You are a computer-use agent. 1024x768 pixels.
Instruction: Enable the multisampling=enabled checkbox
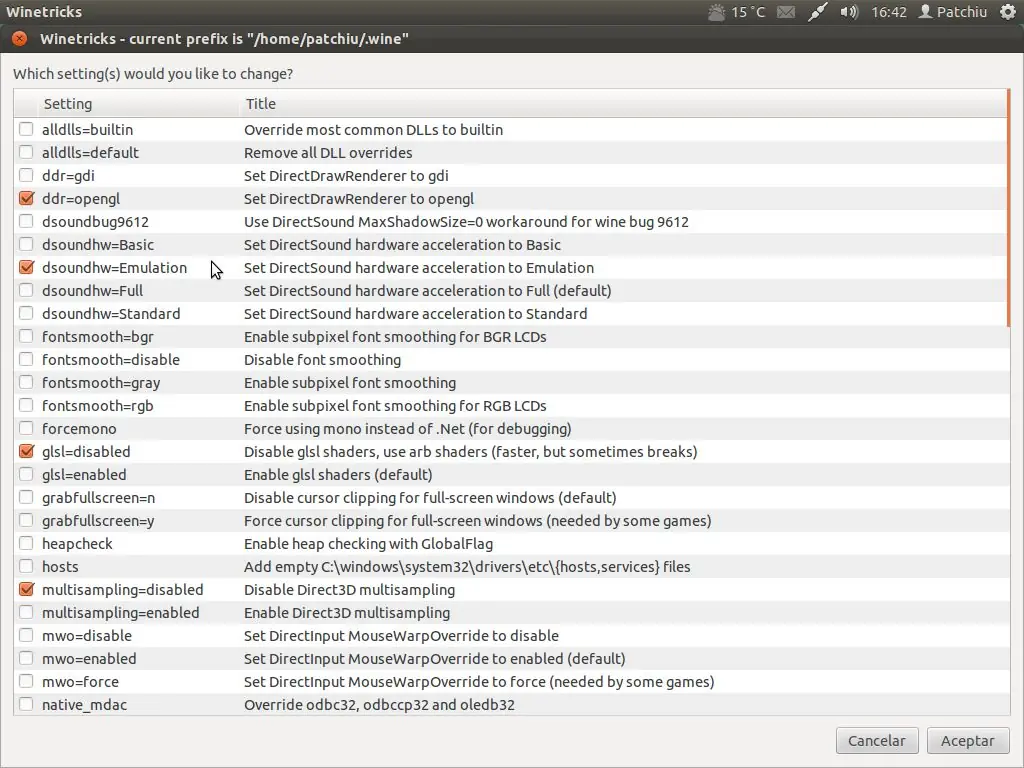click(26, 613)
